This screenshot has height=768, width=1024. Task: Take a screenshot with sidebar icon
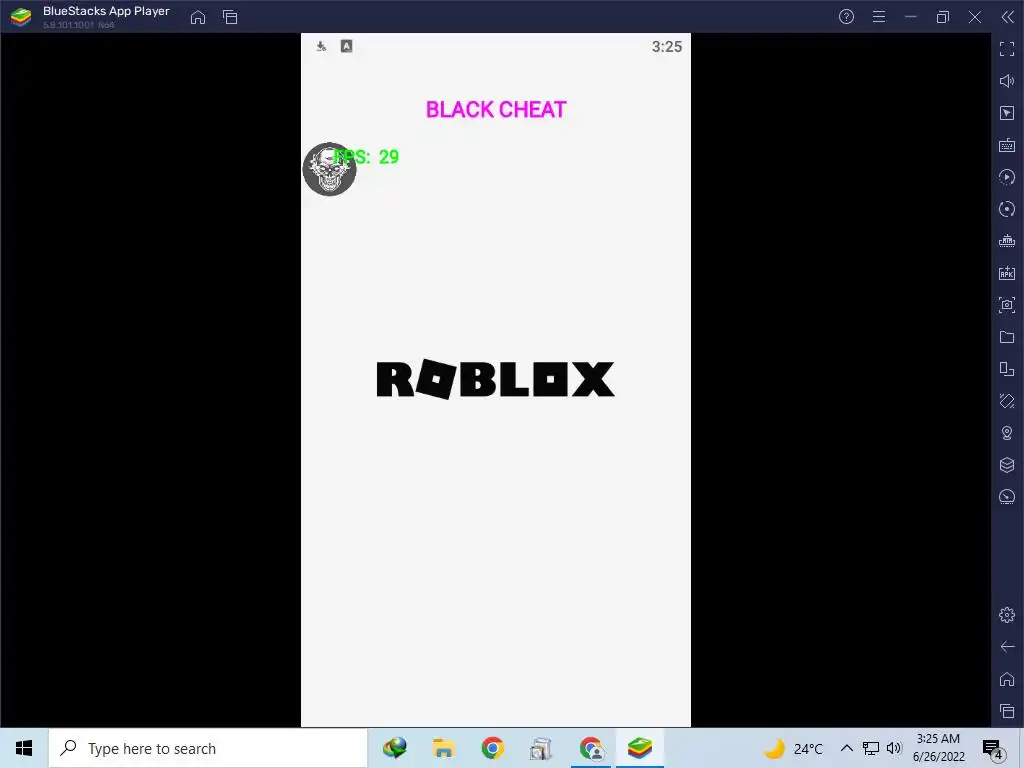(x=1007, y=305)
